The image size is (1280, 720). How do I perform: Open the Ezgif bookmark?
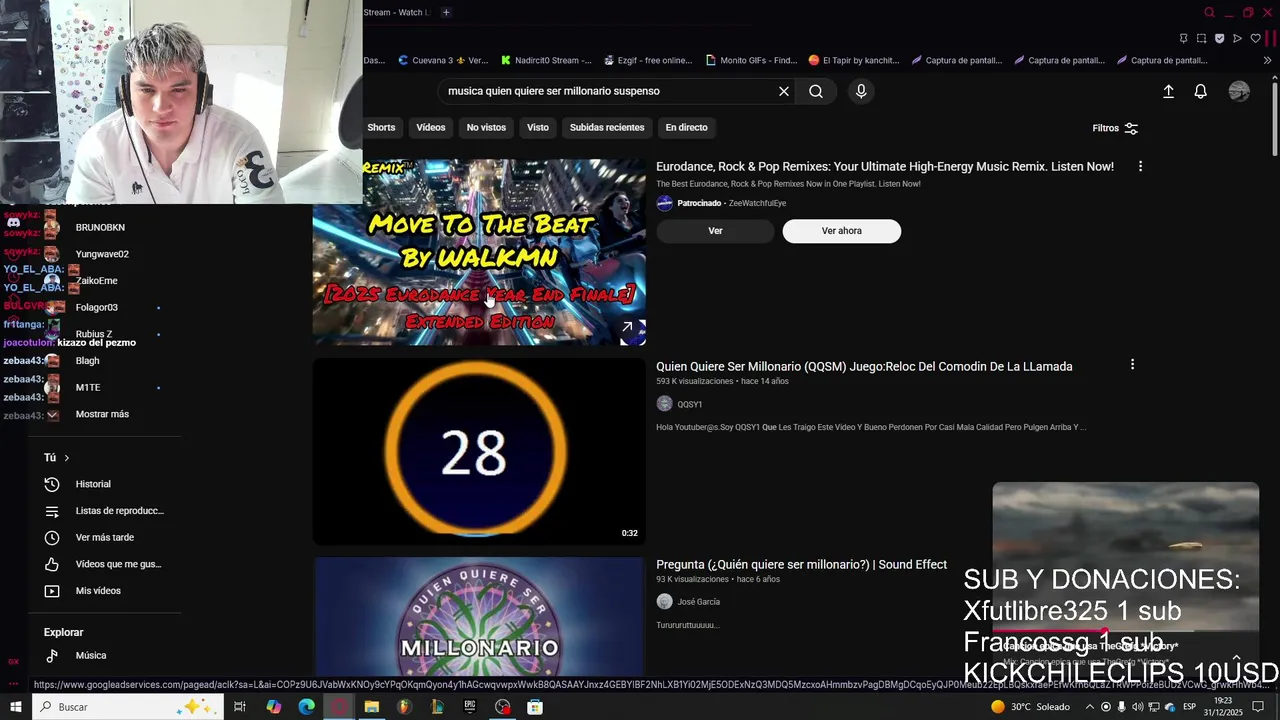point(648,60)
